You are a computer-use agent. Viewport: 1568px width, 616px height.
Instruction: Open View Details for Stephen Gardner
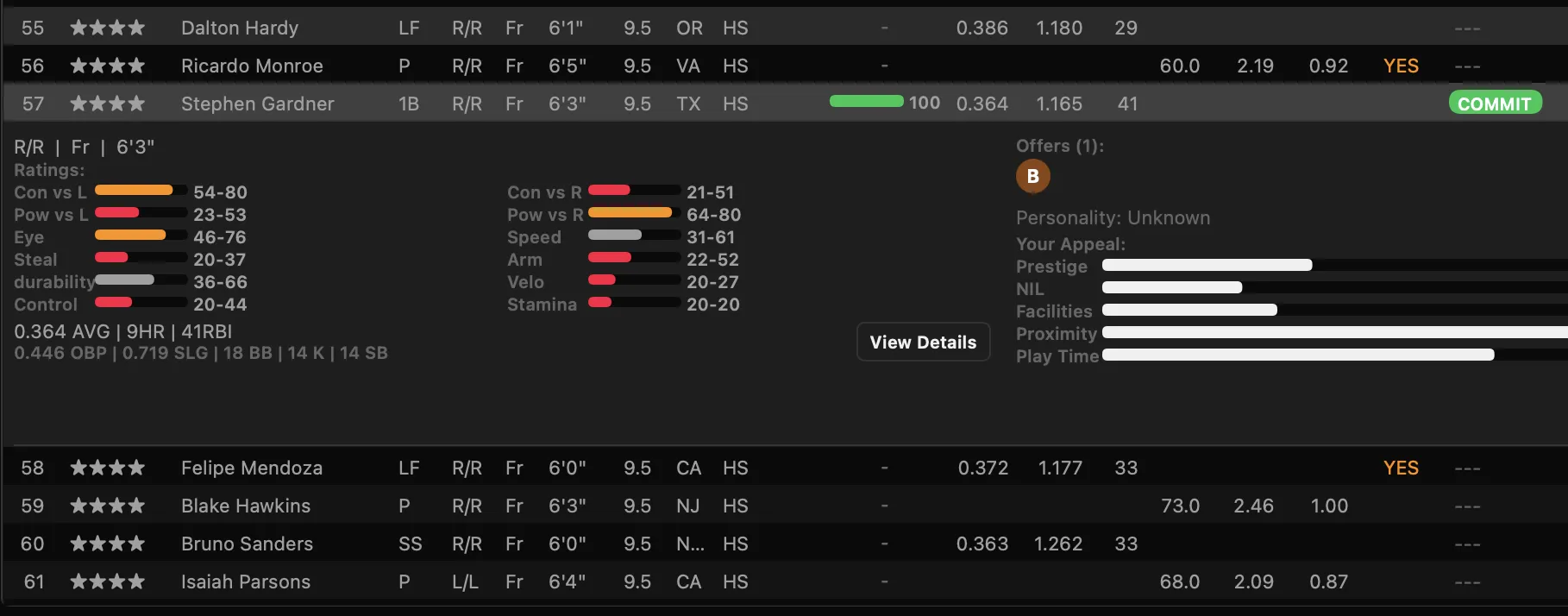[923, 343]
